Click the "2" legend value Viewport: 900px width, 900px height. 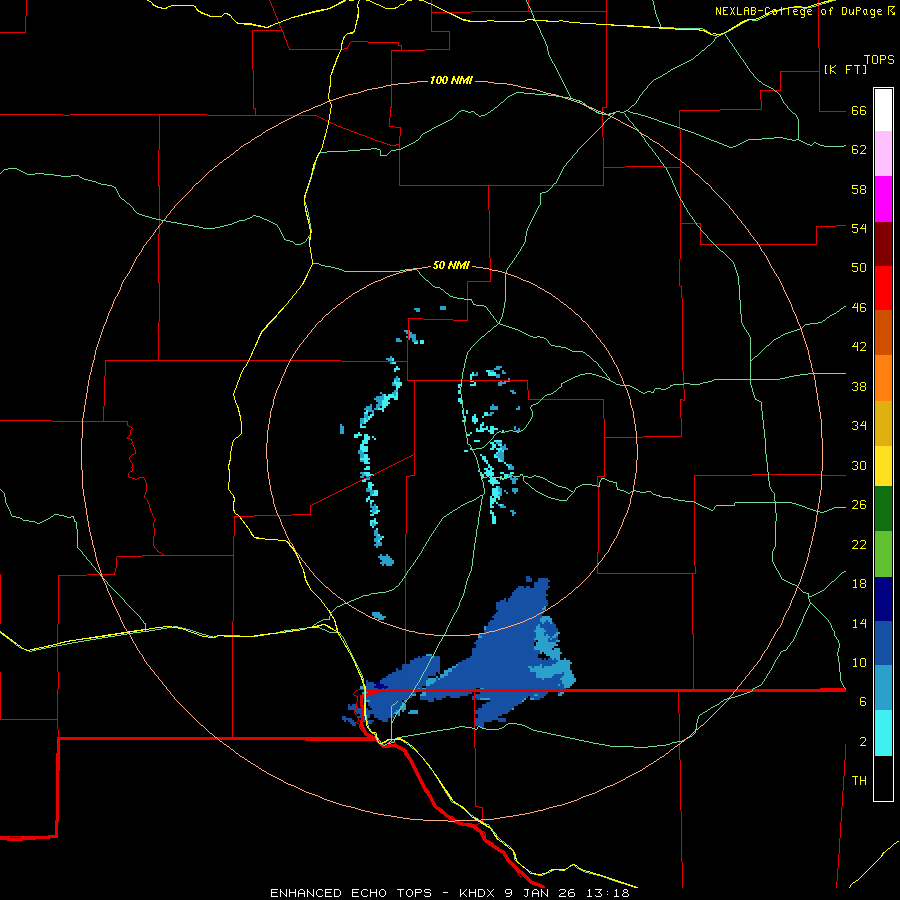862,742
